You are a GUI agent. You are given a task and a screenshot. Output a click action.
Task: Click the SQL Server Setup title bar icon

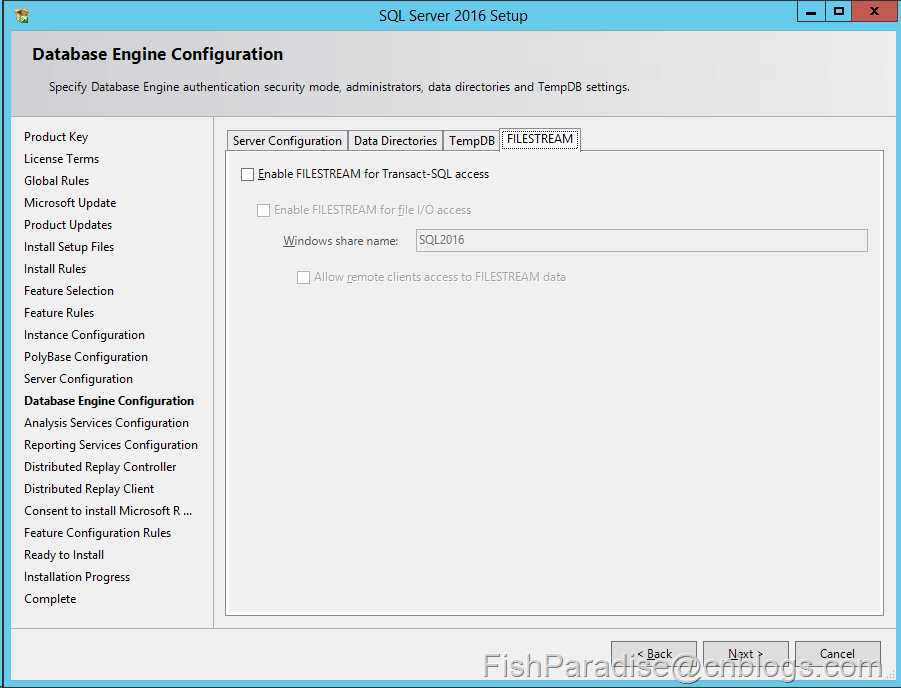point(22,16)
